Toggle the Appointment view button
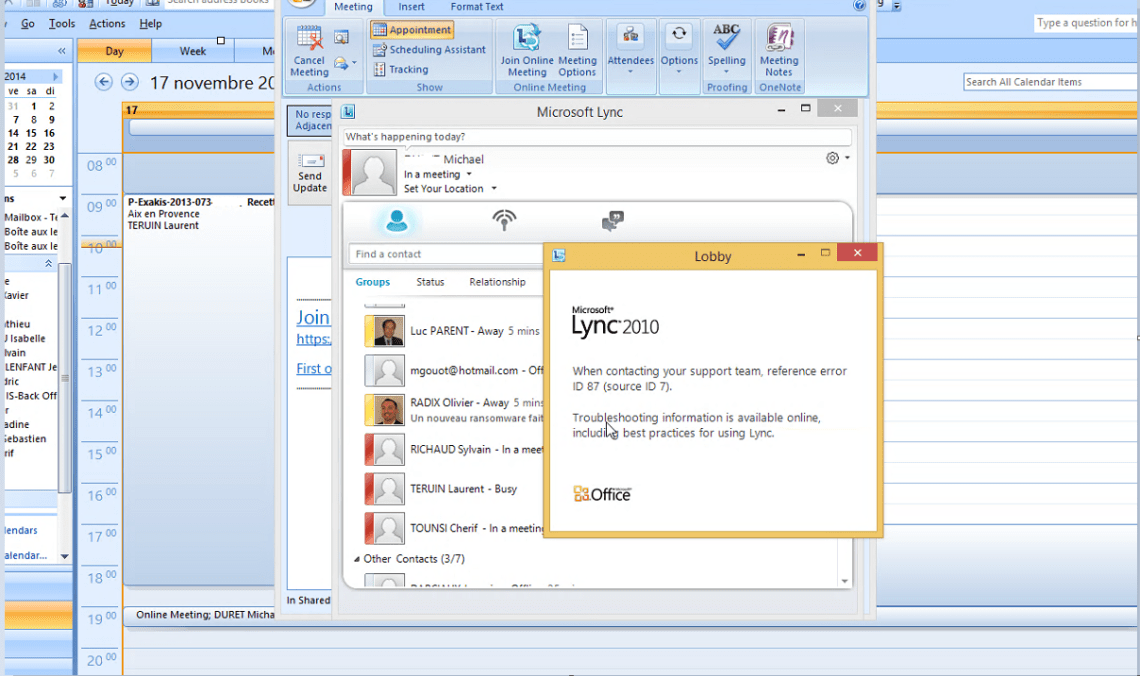This screenshot has width=1140, height=676. click(x=412, y=30)
